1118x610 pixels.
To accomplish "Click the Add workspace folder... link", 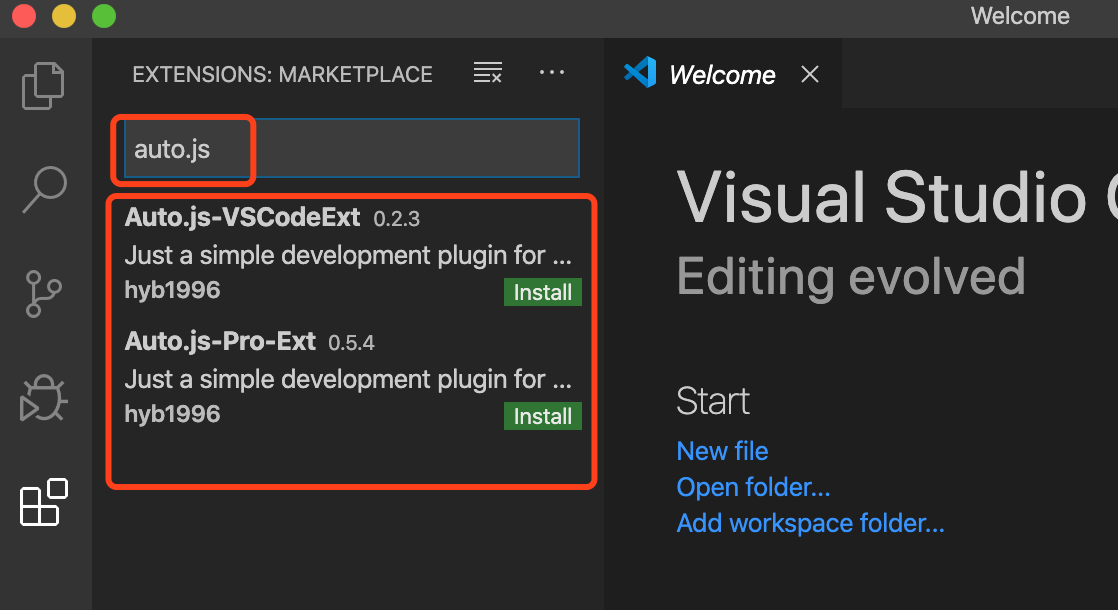I will [x=810, y=523].
